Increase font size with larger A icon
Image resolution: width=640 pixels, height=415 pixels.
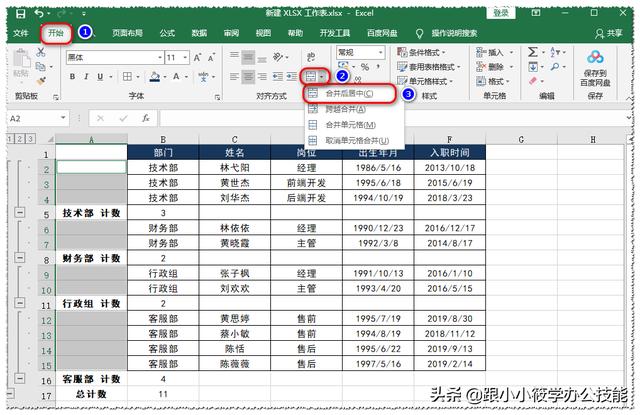(197, 58)
